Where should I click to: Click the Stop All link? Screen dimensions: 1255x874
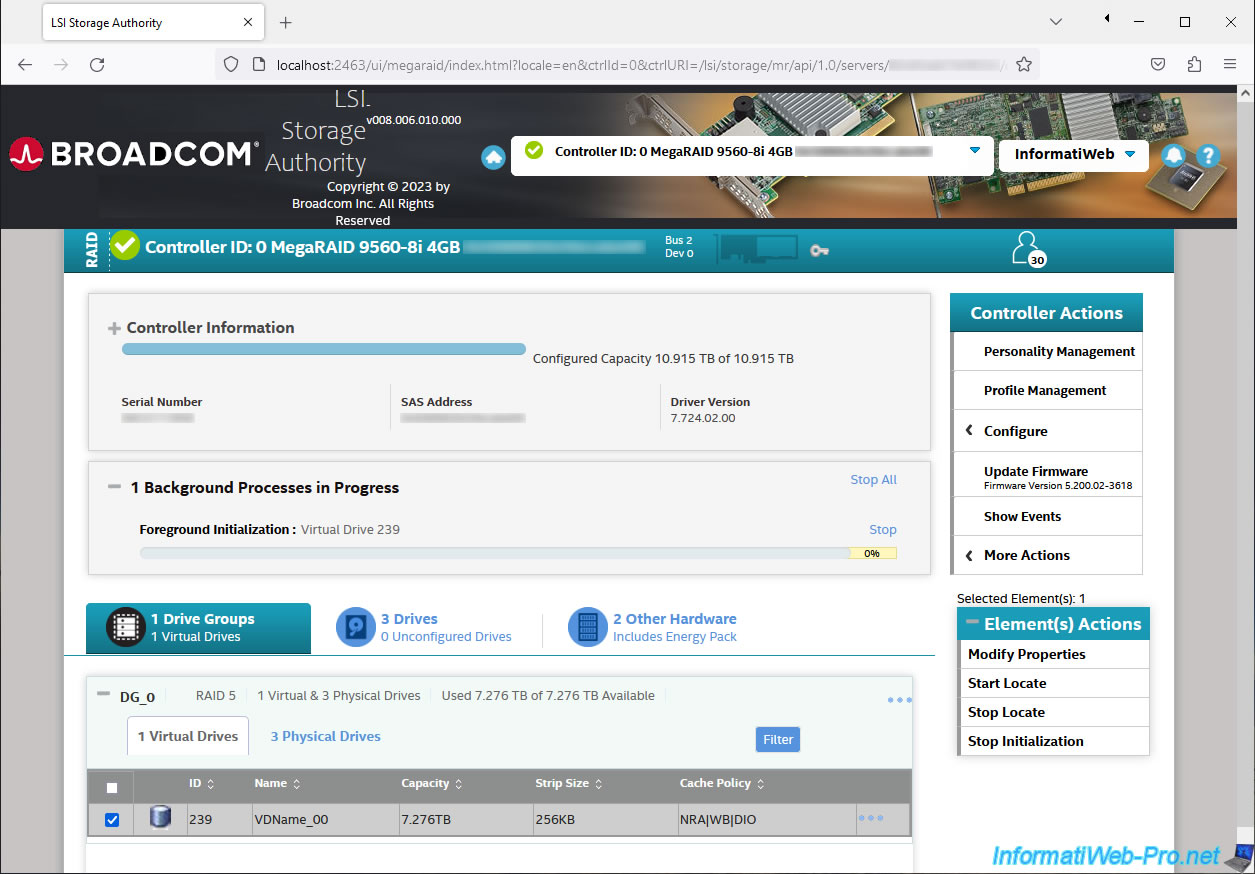coord(873,480)
